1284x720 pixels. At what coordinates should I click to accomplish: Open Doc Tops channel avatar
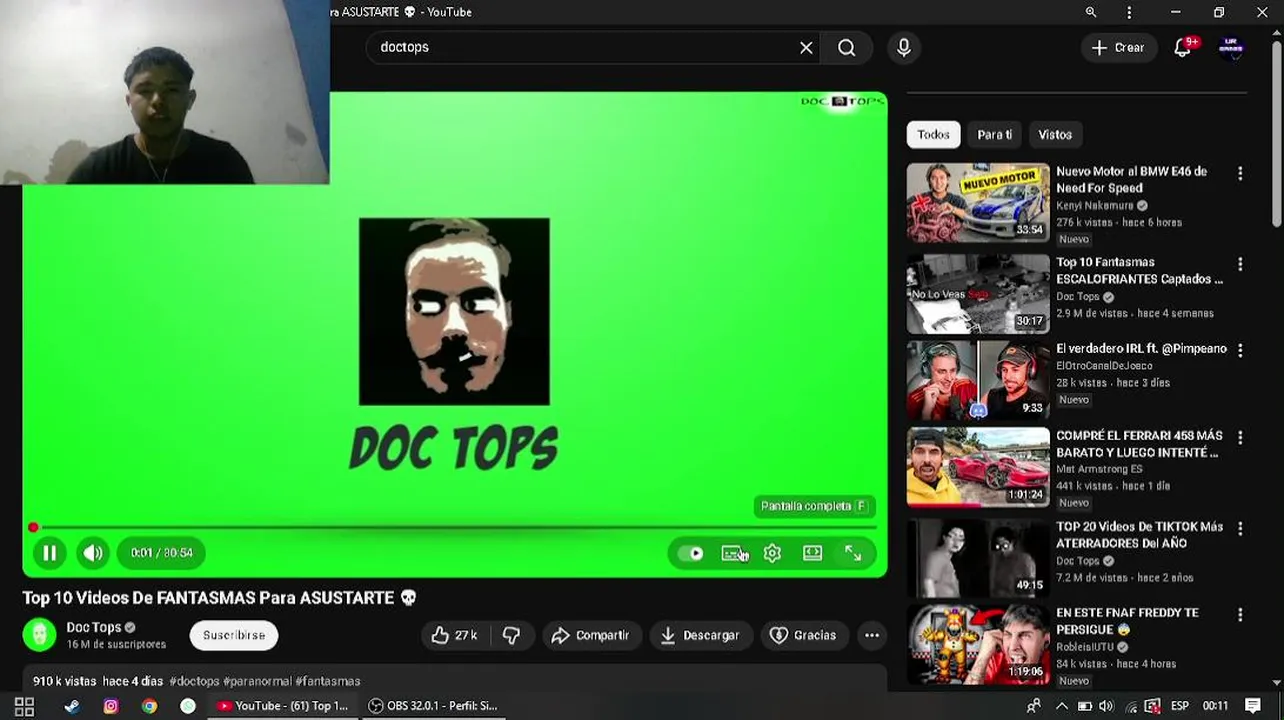40,635
